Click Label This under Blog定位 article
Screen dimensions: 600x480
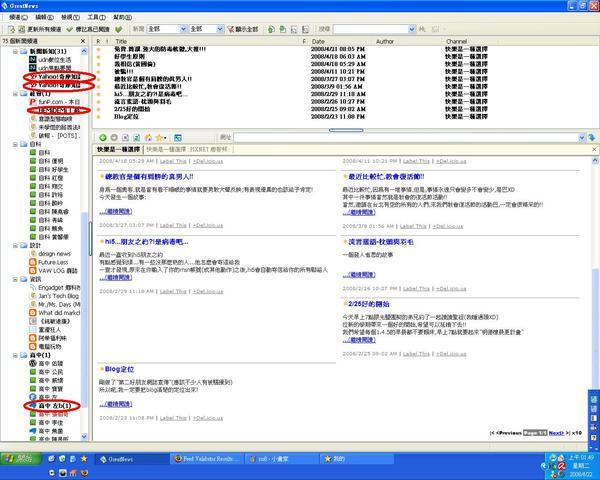coord(173,418)
